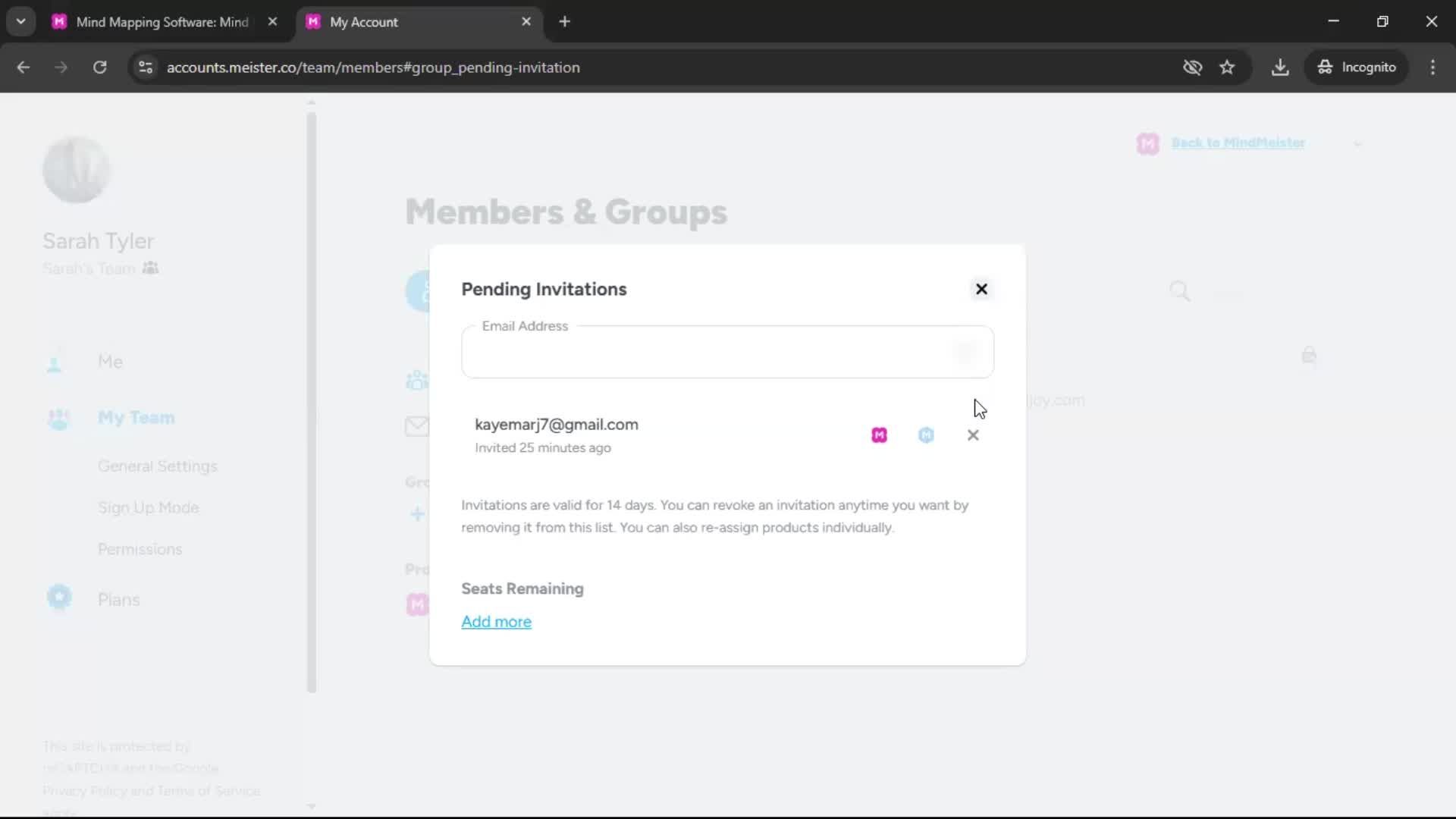
Task: Click the lock icon in members list
Action: (1309, 355)
